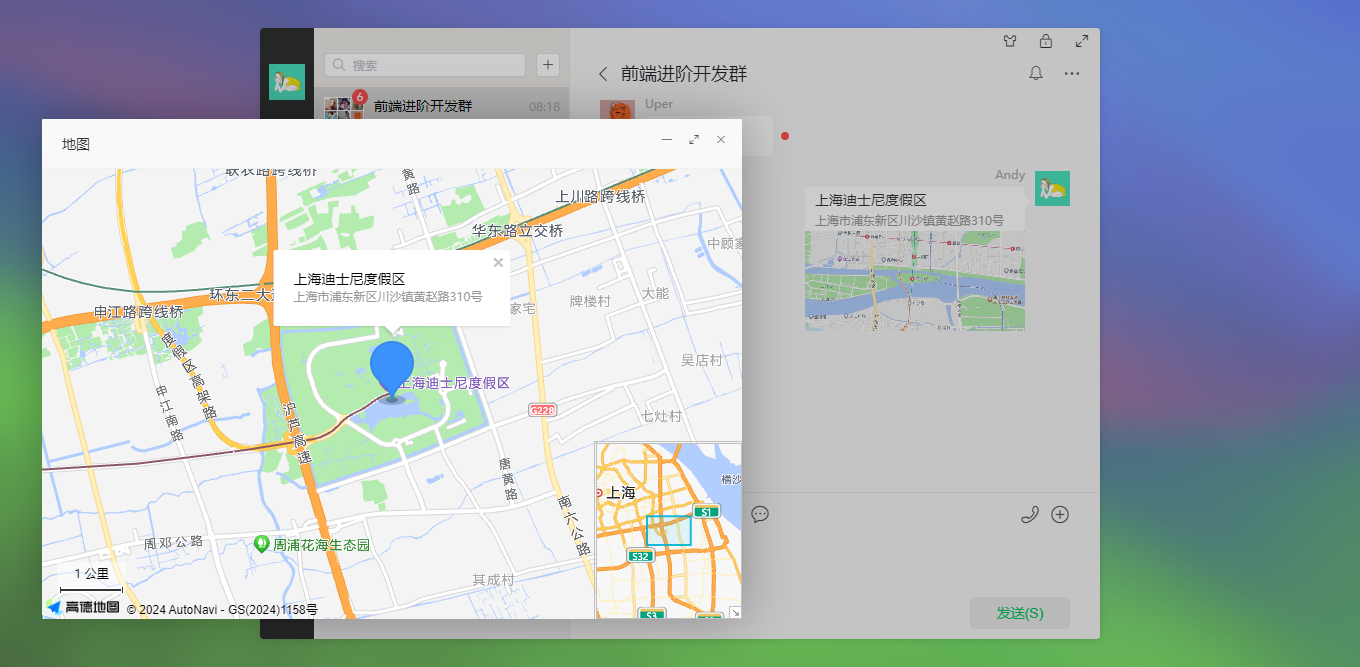Click the clothes theme icon in top-right corner
Screen dimensions: 1360x667
pos(1010,41)
